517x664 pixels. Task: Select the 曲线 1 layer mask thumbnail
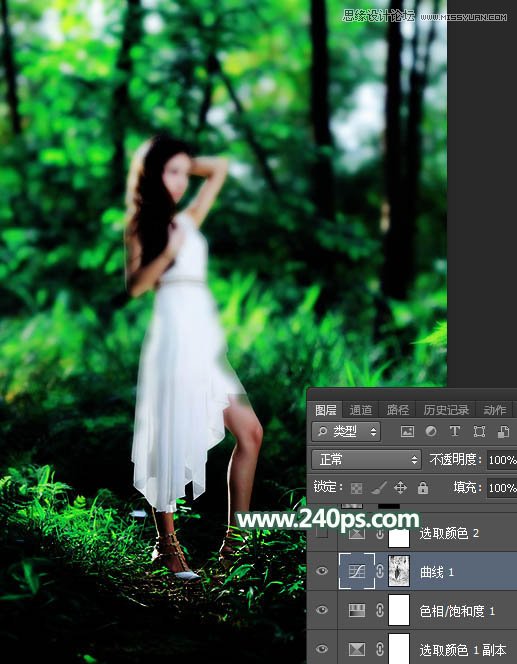click(399, 571)
